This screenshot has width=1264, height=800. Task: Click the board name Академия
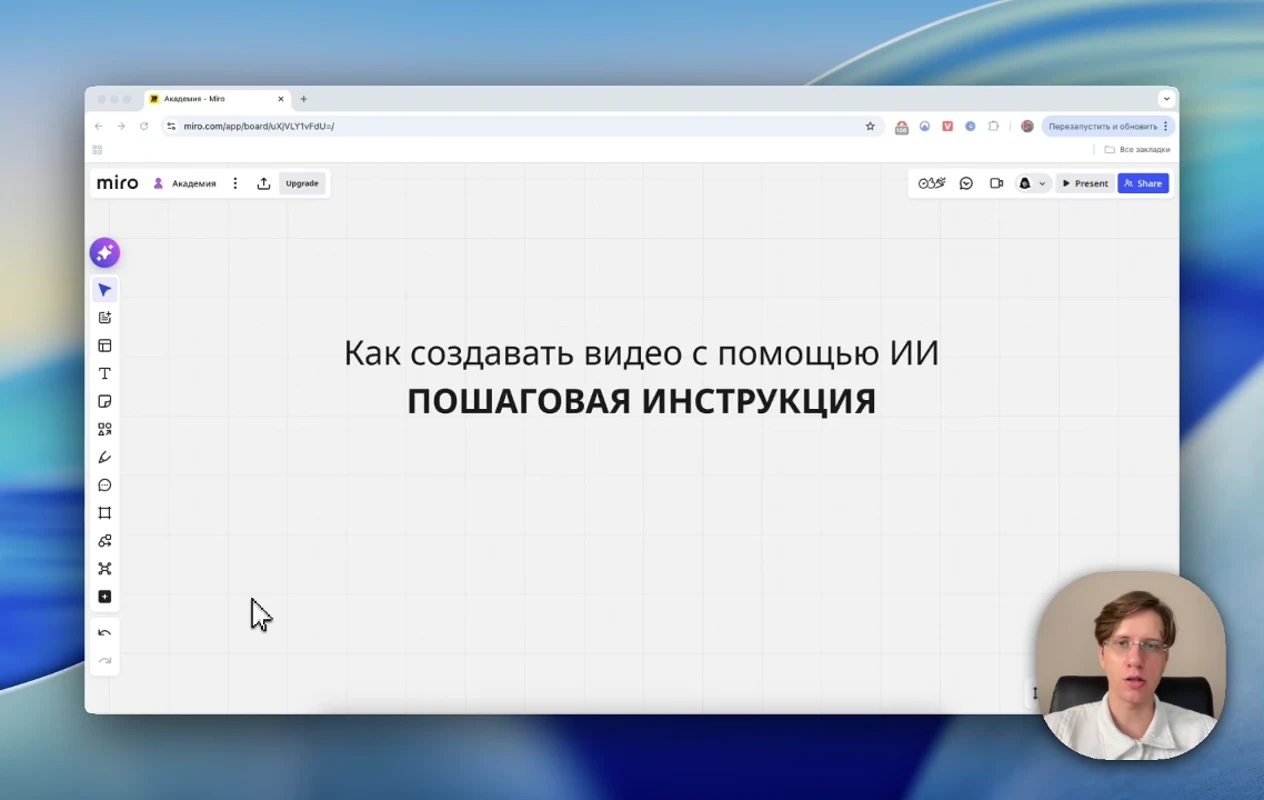(x=194, y=183)
